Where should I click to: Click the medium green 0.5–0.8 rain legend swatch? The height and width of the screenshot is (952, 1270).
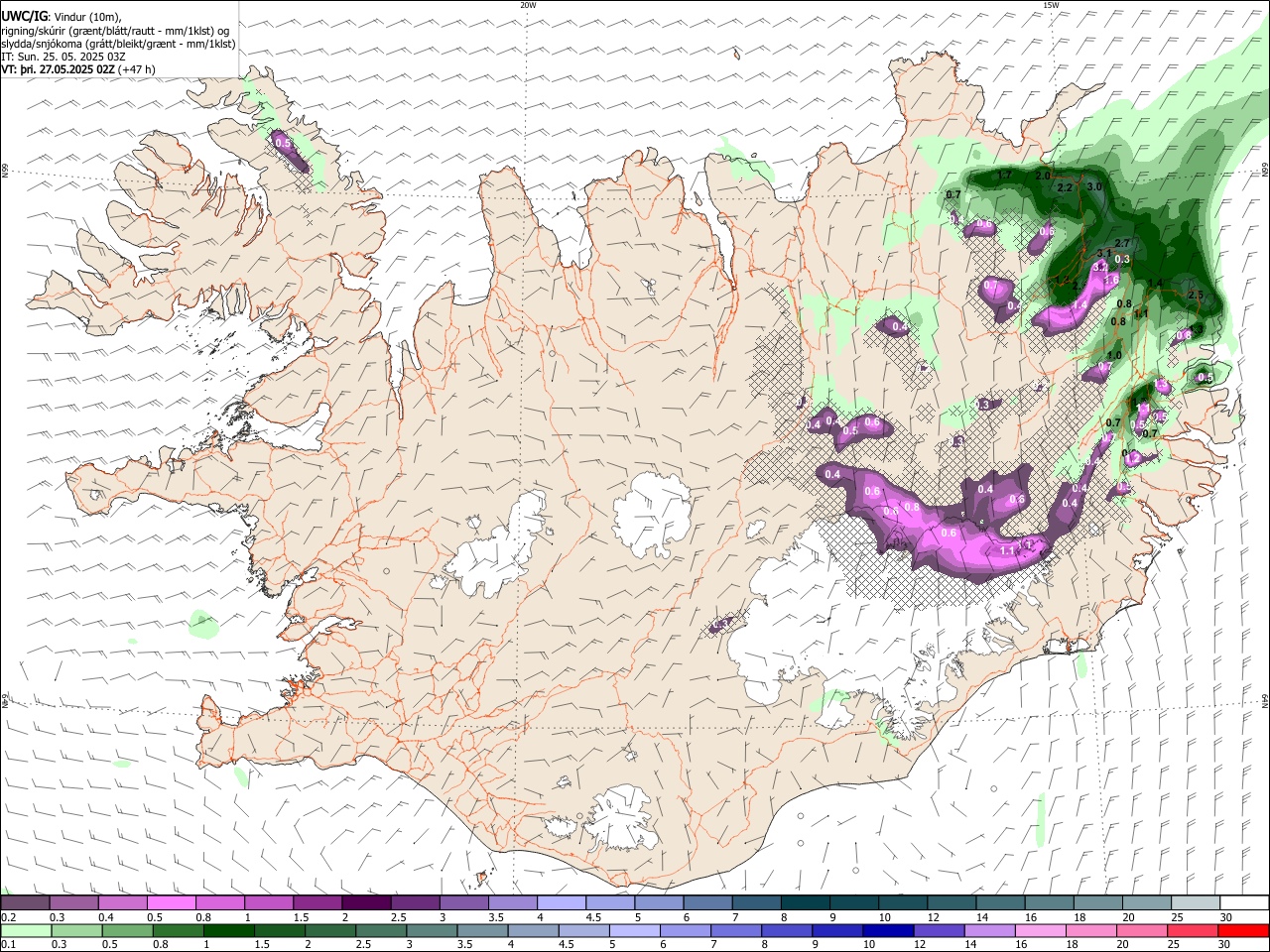[x=127, y=930]
